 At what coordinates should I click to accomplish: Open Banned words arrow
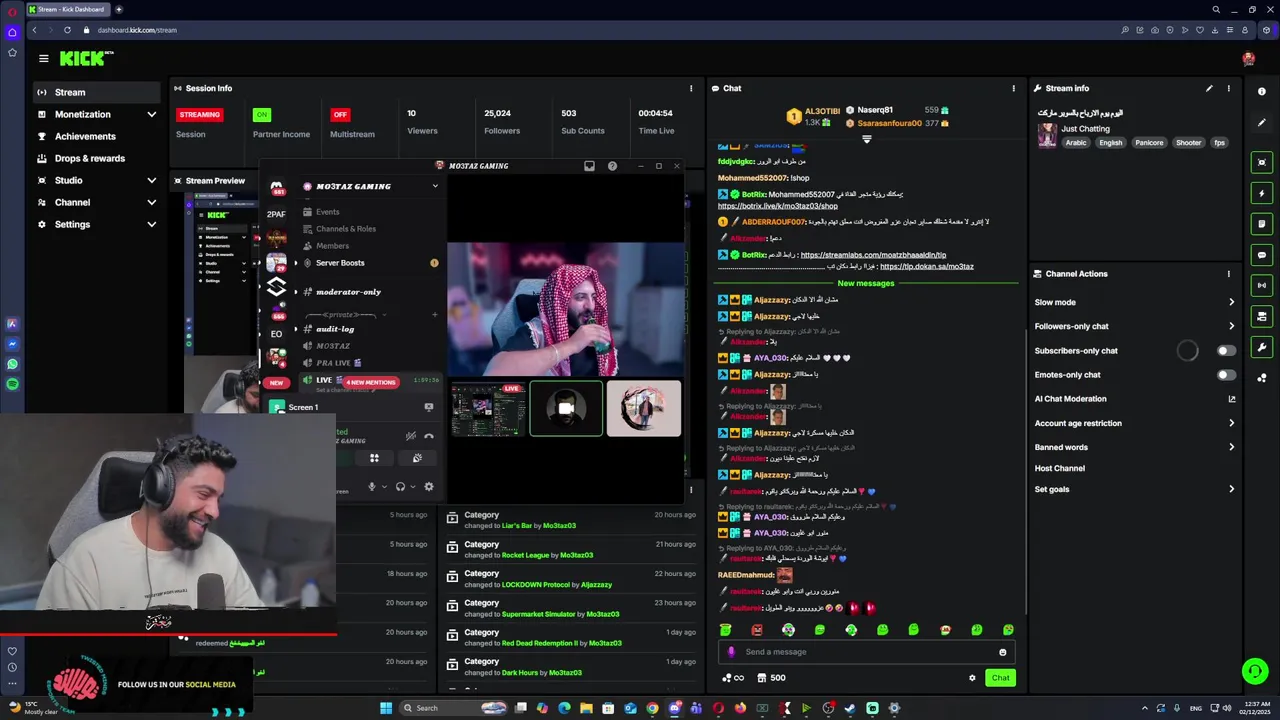[x=1231, y=447]
